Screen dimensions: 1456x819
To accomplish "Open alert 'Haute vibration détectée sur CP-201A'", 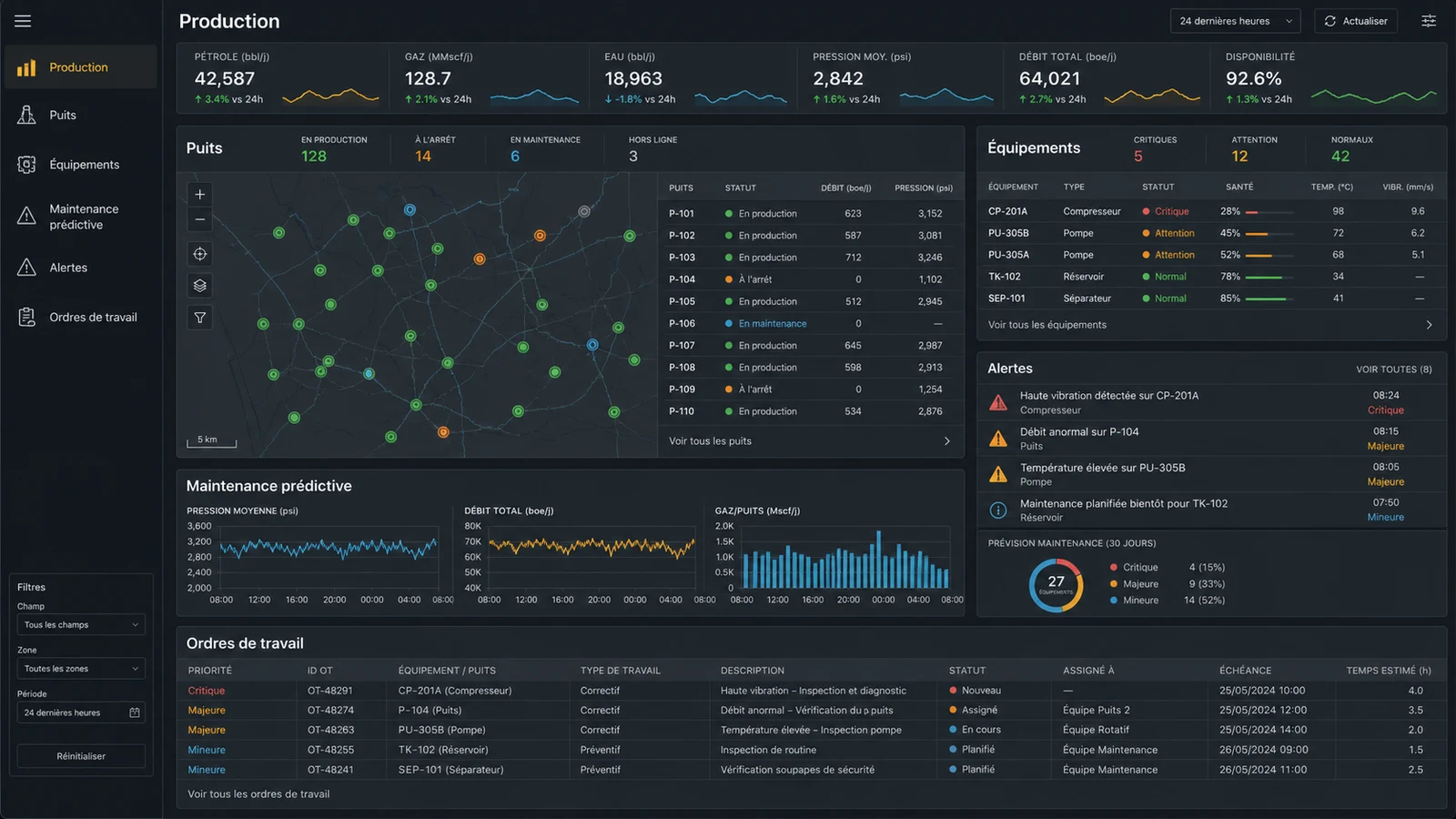I will coord(1210,402).
